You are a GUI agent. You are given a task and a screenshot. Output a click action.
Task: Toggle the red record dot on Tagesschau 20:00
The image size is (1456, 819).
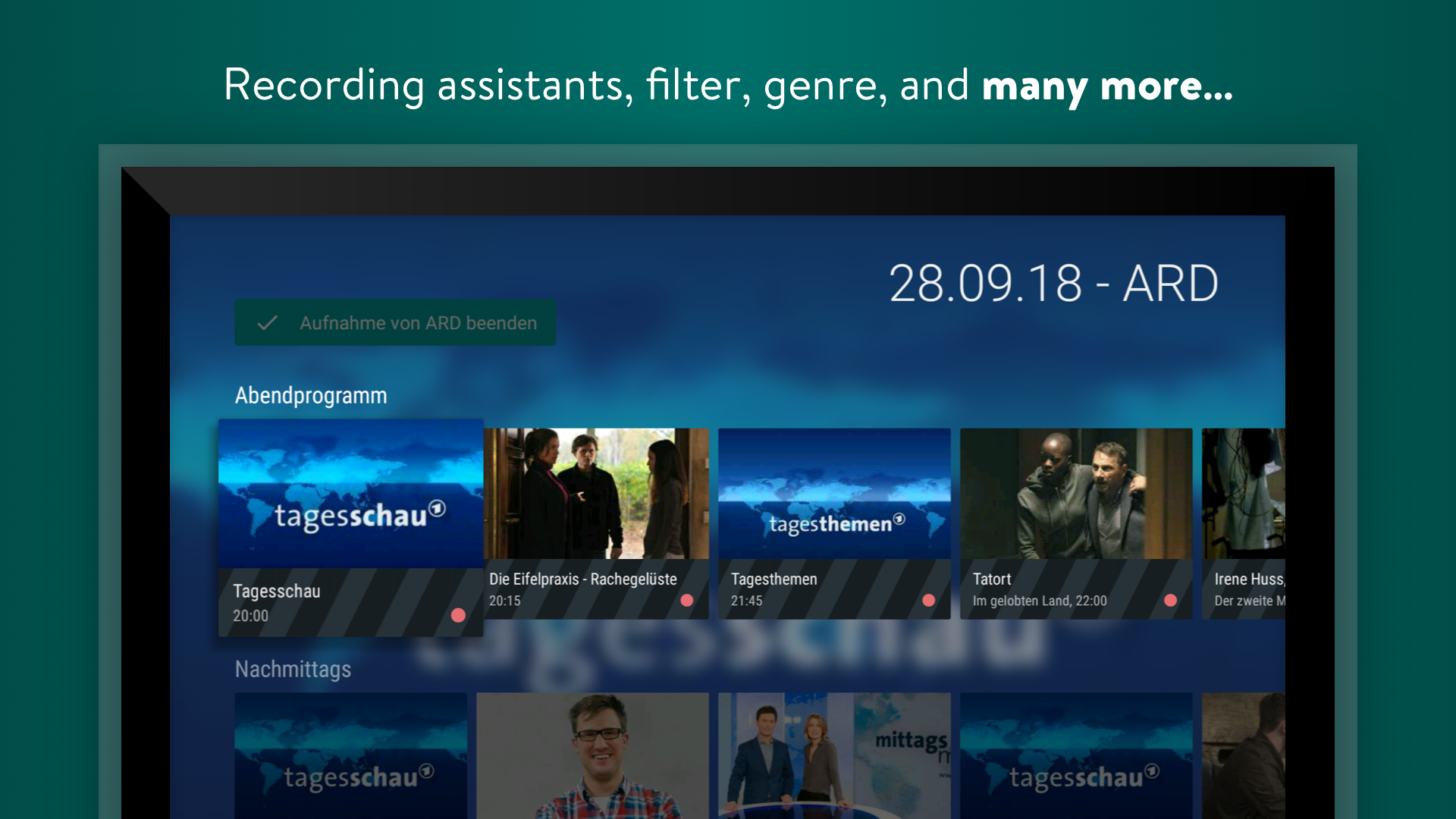(x=458, y=615)
